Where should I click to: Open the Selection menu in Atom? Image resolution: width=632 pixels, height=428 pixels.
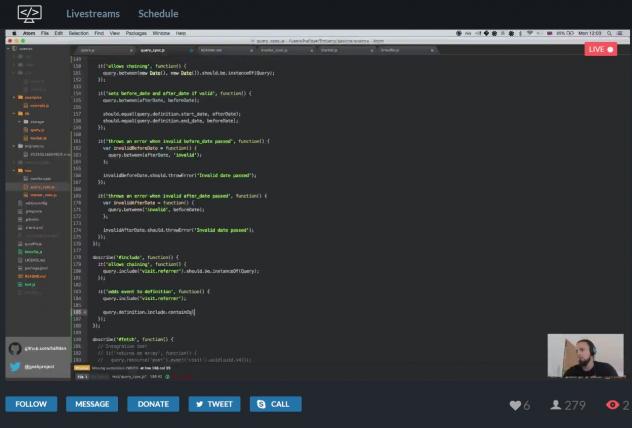point(78,33)
